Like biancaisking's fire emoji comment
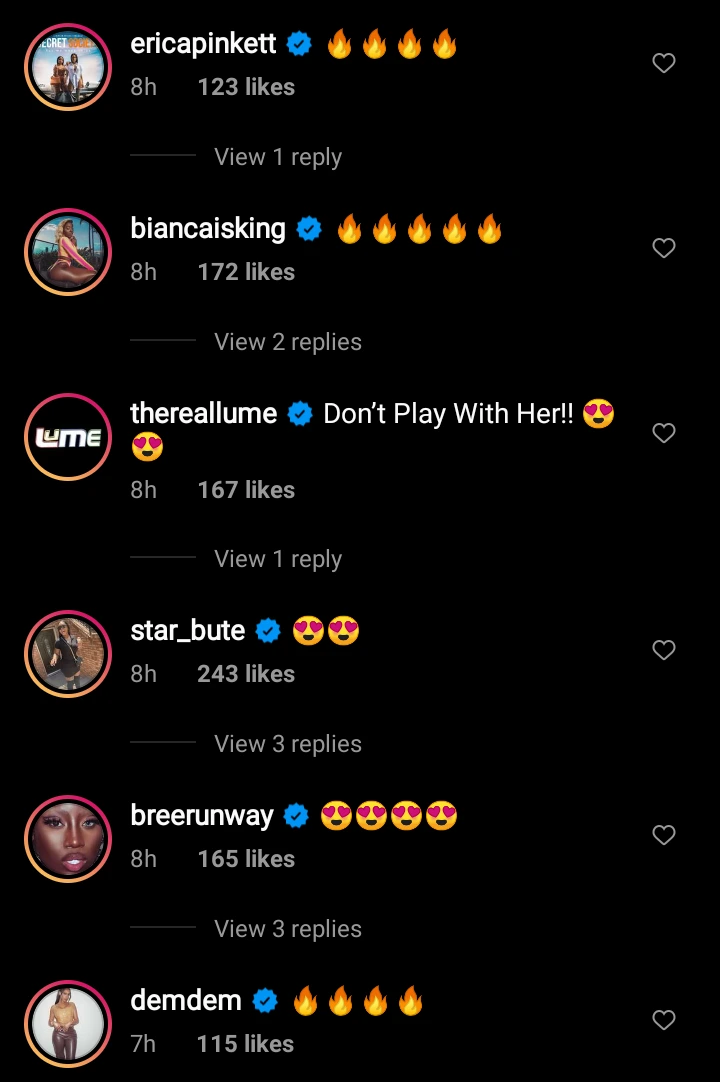The height and width of the screenshot is (1082, 720). pyautogui.click(x=663, y=248)
